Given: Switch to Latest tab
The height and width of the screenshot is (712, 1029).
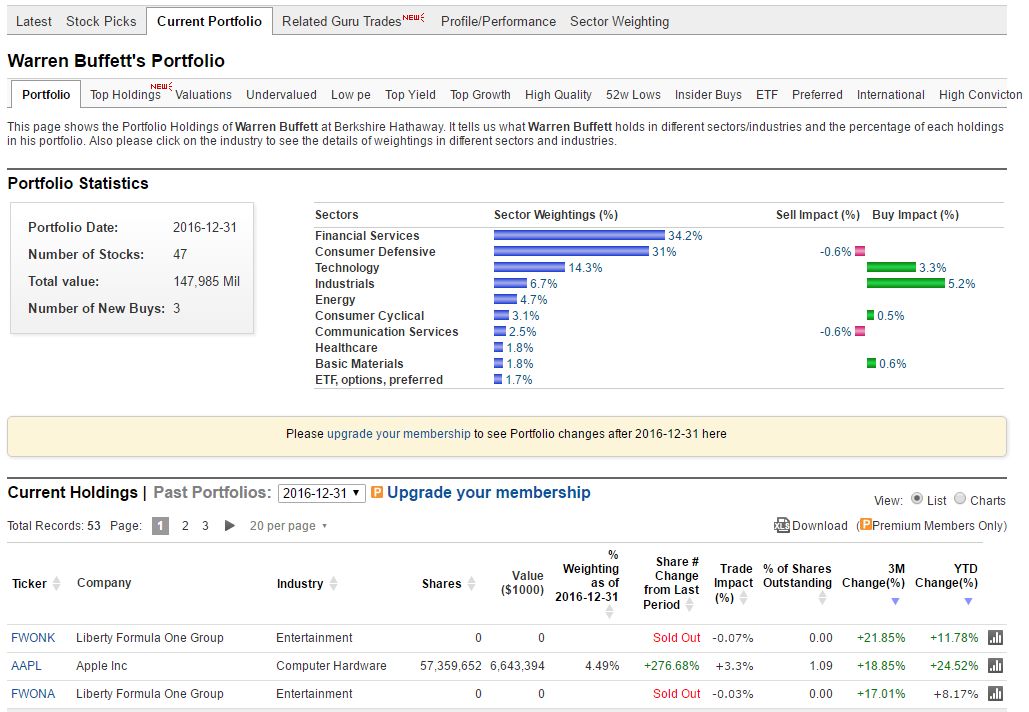Looking at the screenshot, I should pos(33,21).
